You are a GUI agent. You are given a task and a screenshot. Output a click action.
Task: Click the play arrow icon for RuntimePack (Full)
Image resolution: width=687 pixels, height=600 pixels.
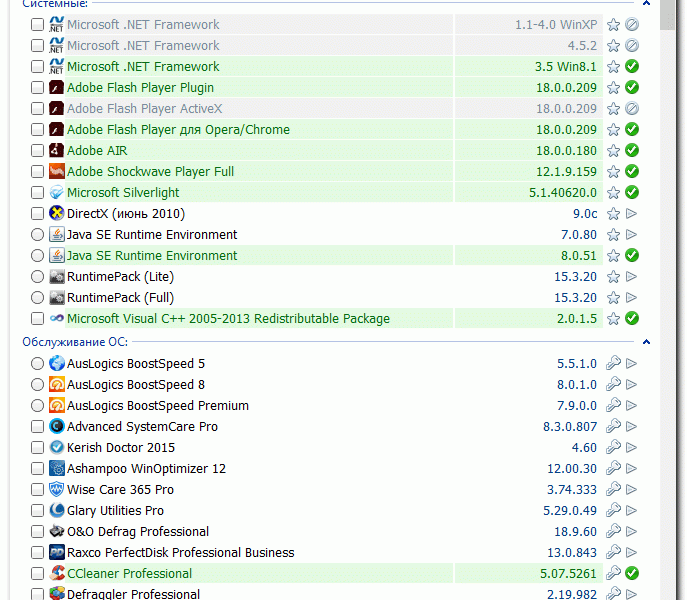(631, 298)
